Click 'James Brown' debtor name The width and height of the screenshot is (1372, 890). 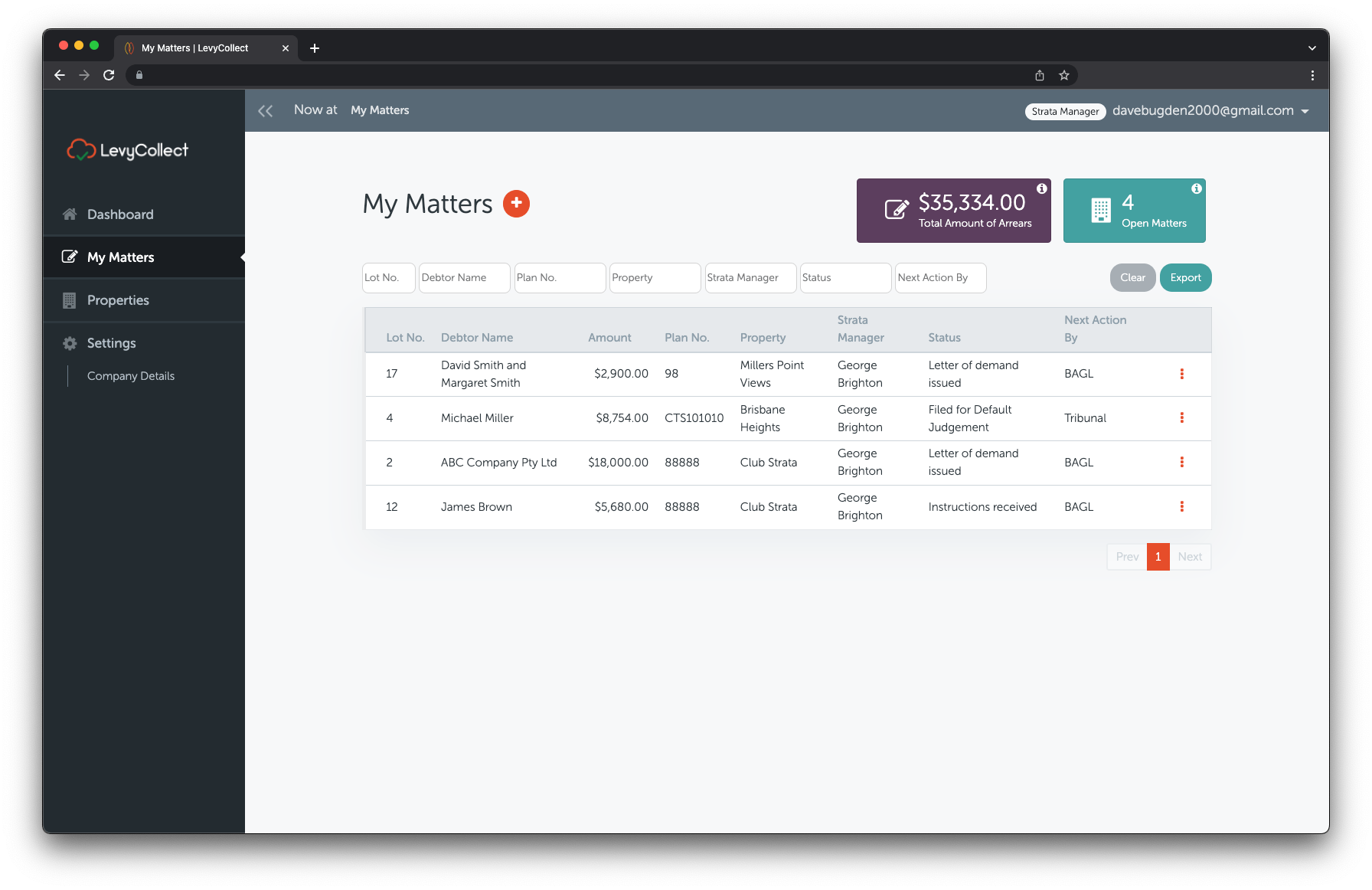point(476,507)
